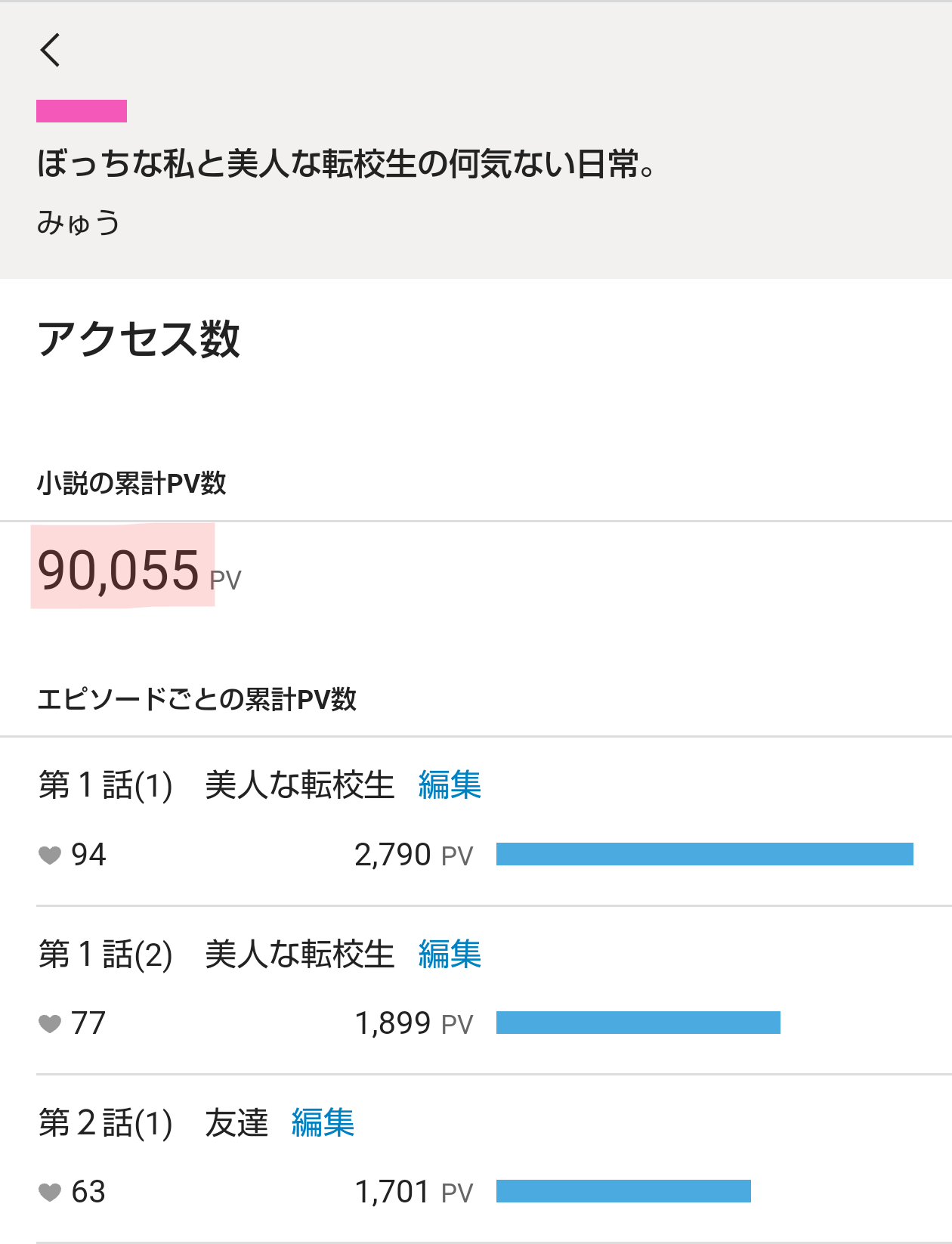Click author name みゅう
This screenshot has height=1244, width=952.
coord(79,223)
